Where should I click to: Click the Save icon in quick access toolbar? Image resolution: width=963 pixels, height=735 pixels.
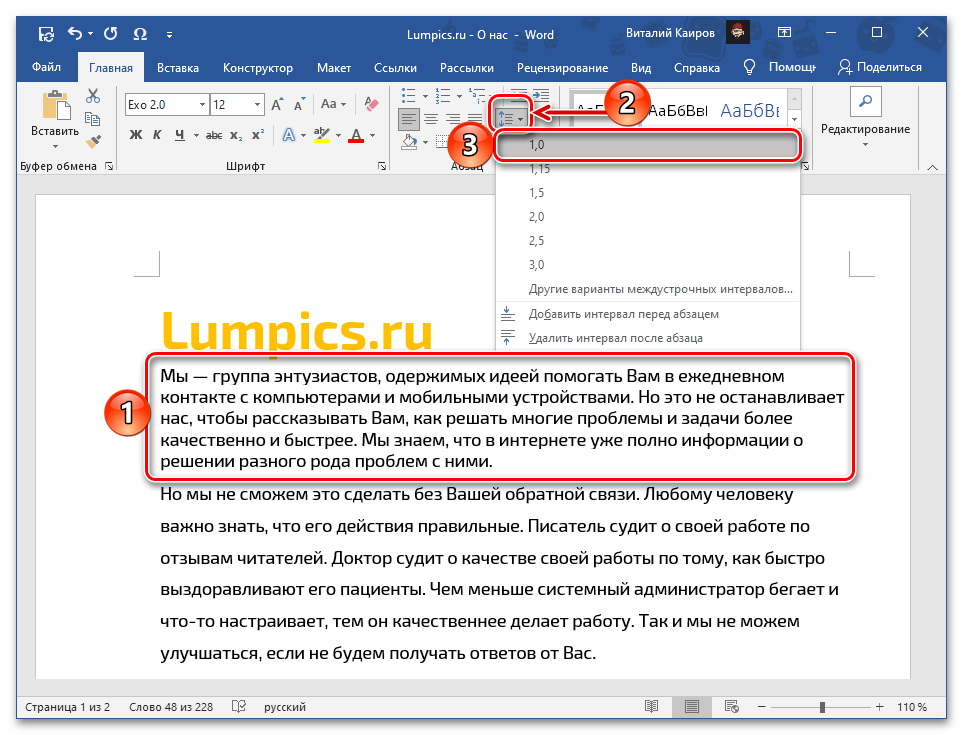[x=46, y=34]
